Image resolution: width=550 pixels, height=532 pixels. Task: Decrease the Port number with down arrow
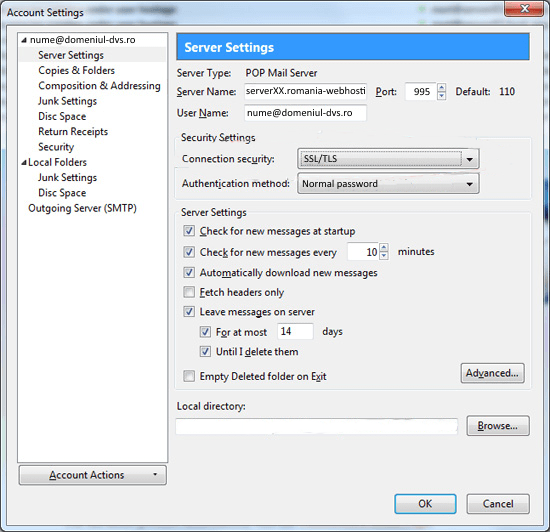[442, 96]
